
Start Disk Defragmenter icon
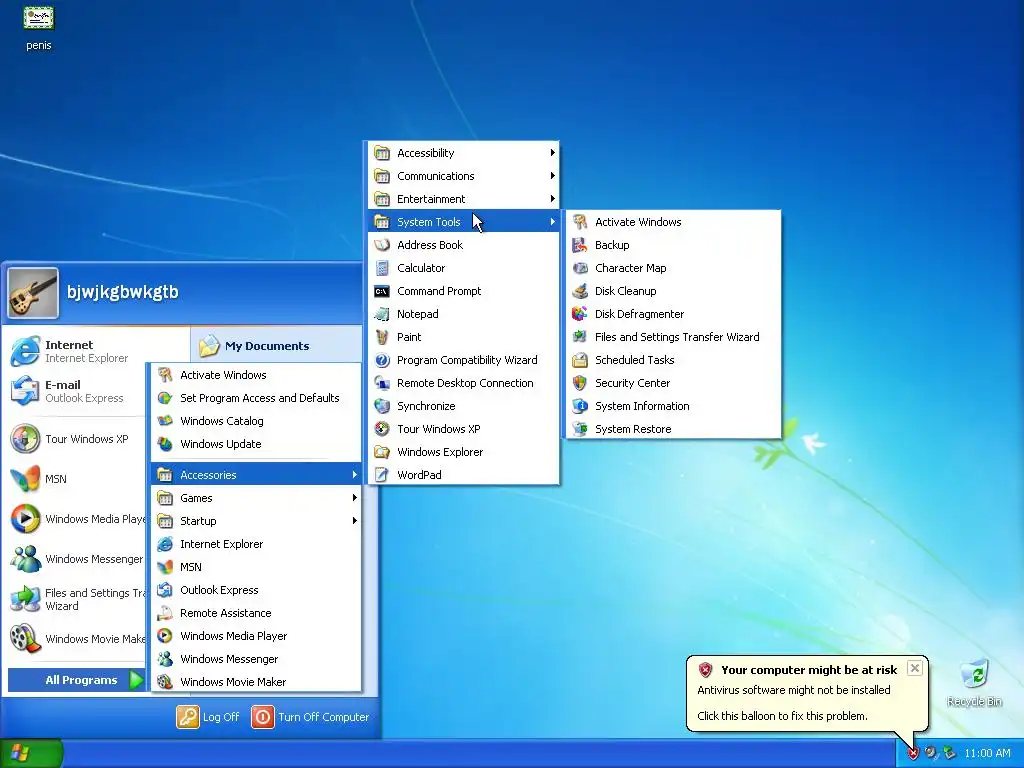coord(580,314)
